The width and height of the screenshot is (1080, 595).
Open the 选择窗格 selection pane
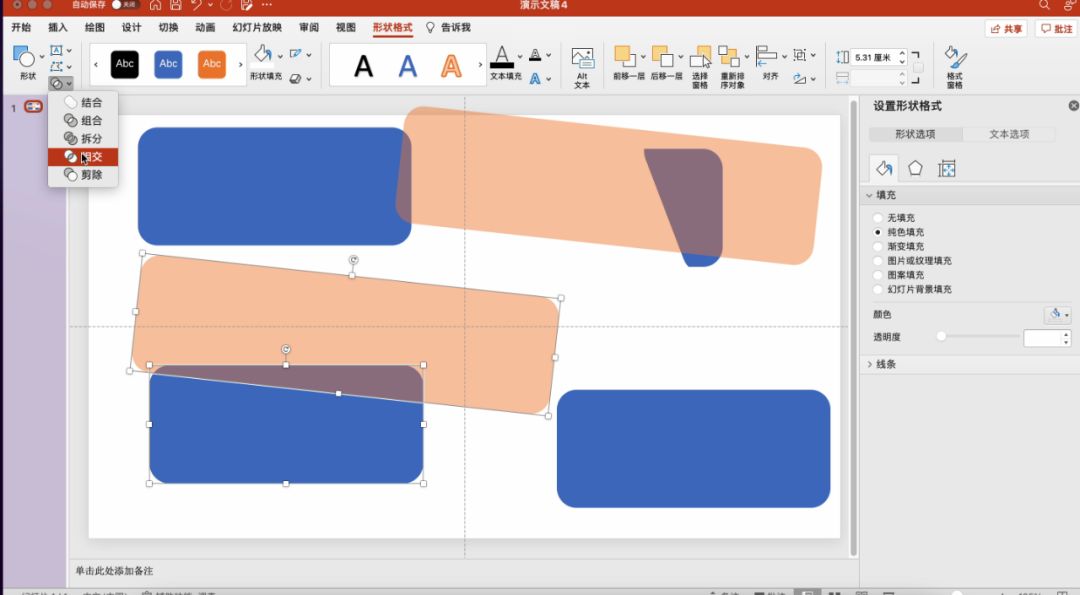coord(700,67)
